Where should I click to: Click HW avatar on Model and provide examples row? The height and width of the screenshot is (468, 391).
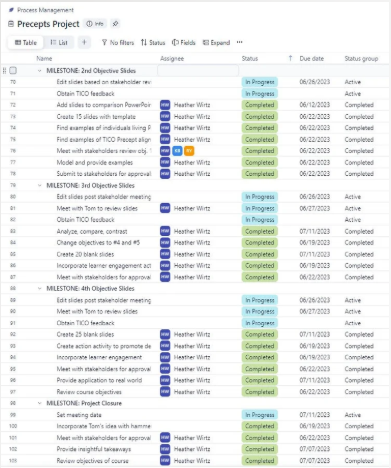165,162
